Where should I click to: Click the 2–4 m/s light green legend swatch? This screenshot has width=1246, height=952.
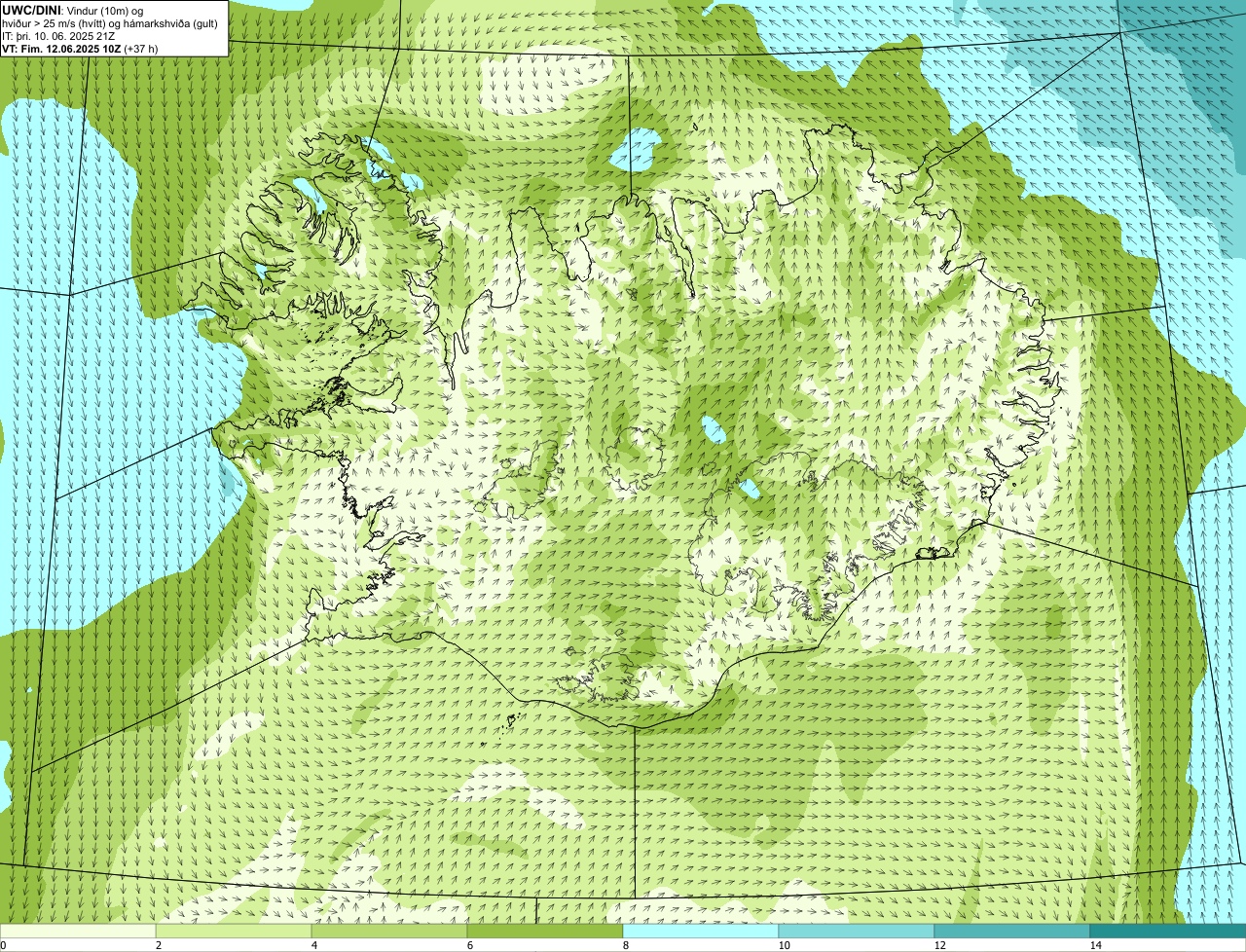[x=234, y=931]
